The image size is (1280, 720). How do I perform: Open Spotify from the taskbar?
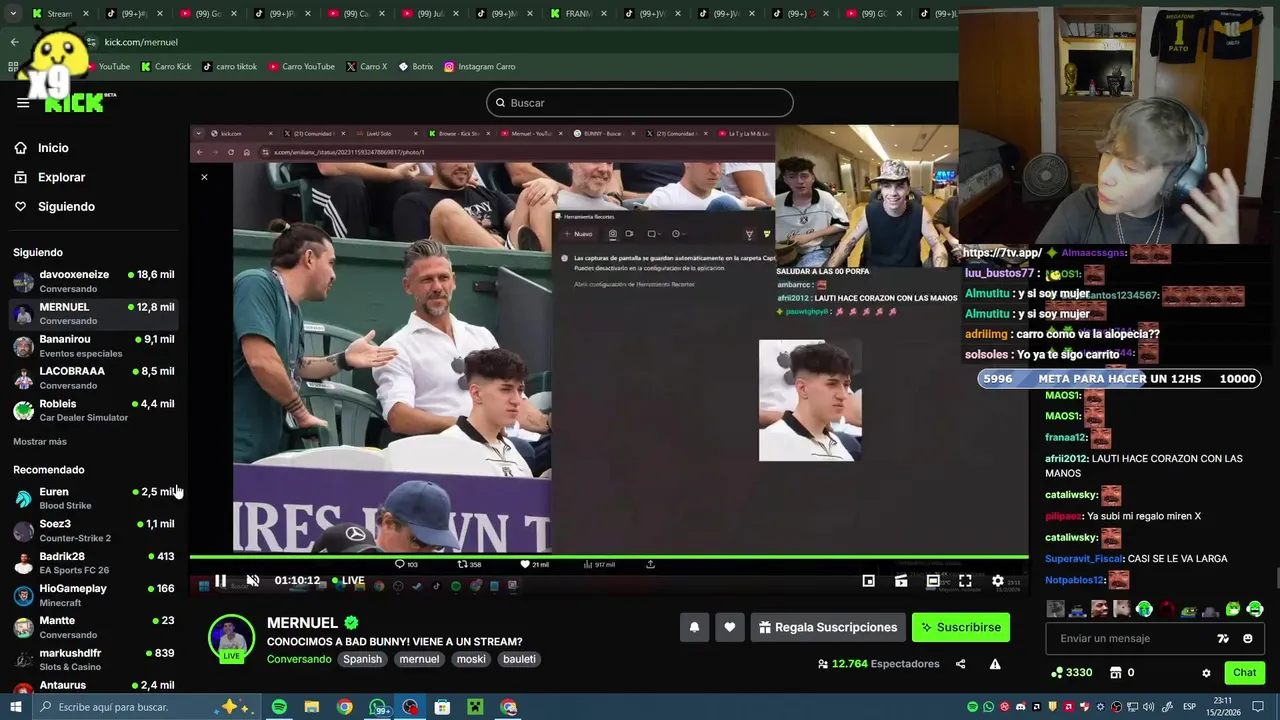pyautogui.click(x=279, y=707)
